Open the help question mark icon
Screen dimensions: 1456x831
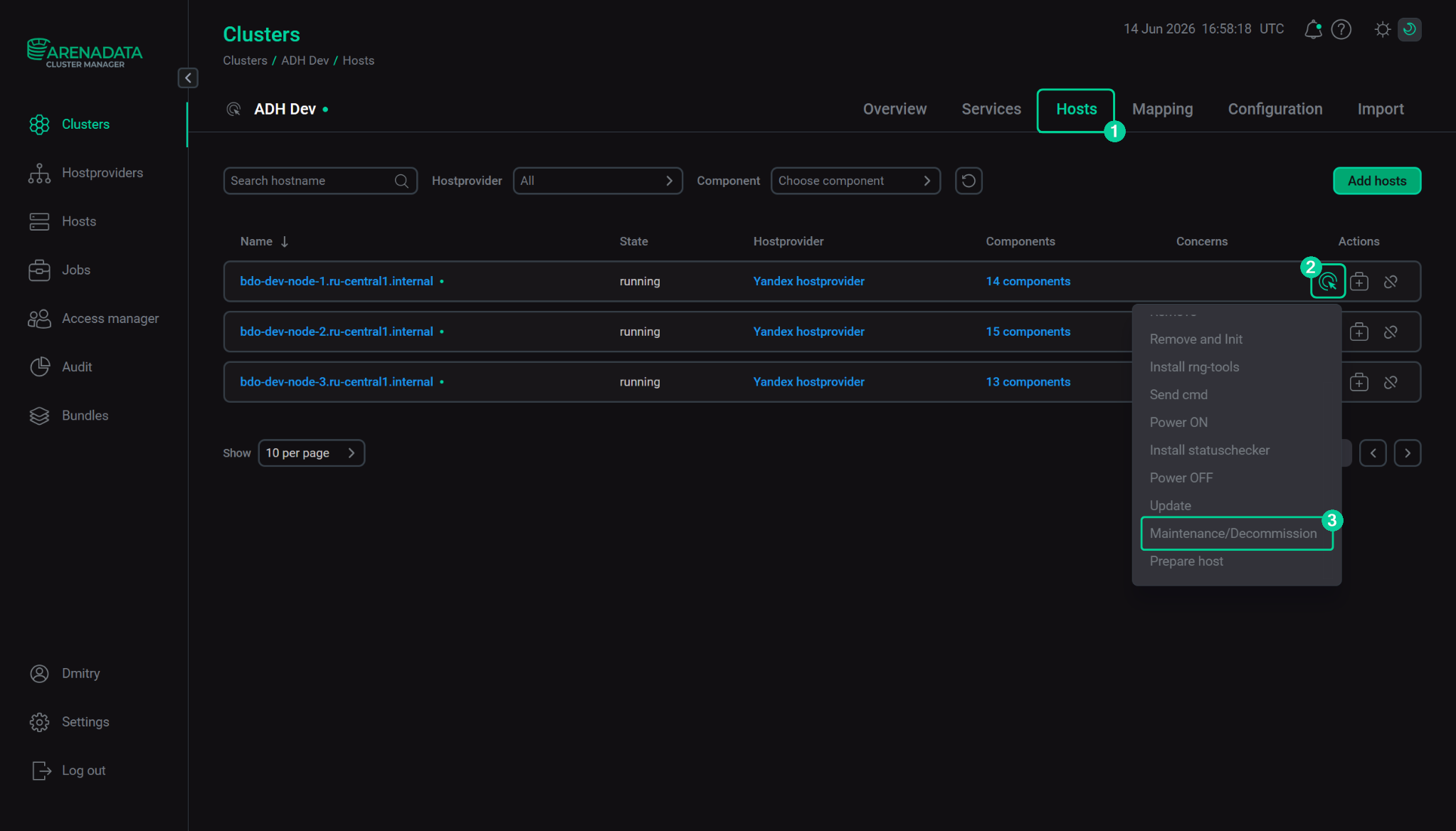coord(1341,29)
